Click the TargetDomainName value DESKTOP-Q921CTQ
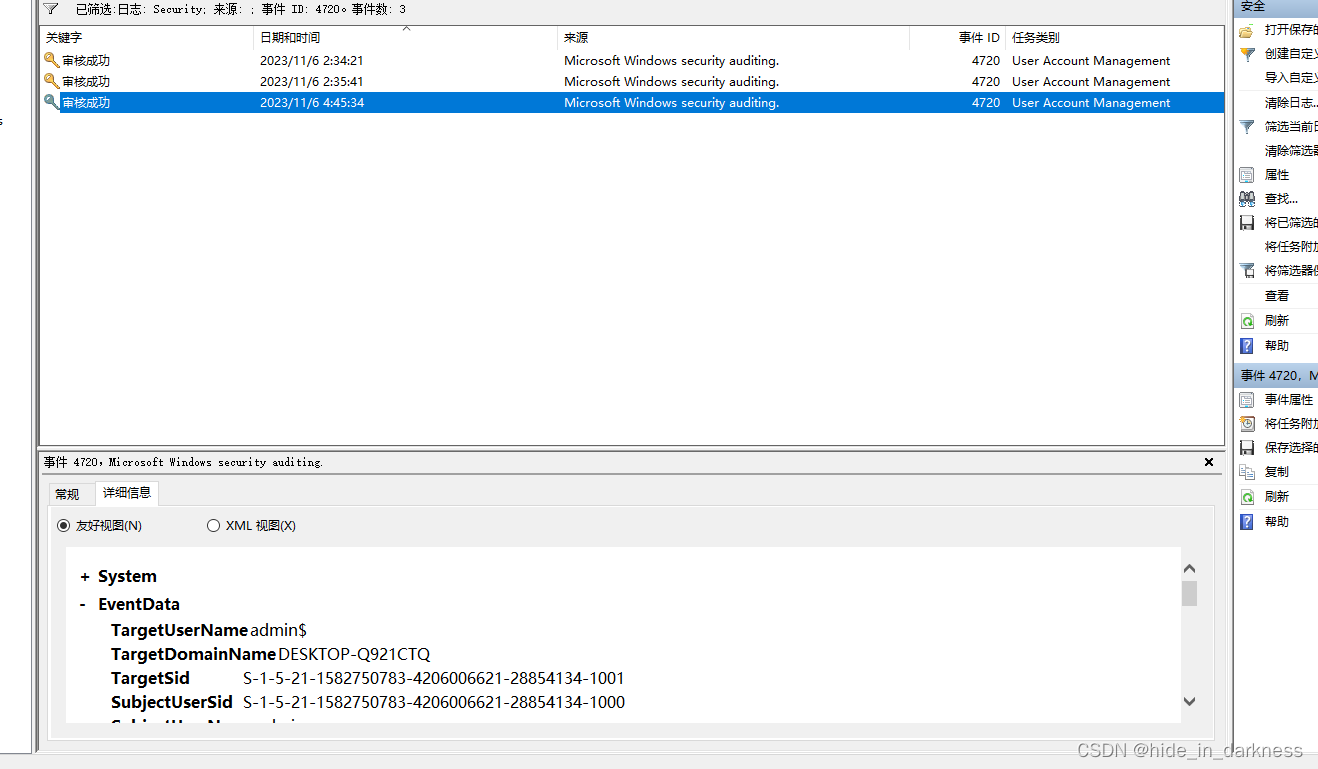Viewport: 1318px width, 769px height. click(x=354, y=655)
